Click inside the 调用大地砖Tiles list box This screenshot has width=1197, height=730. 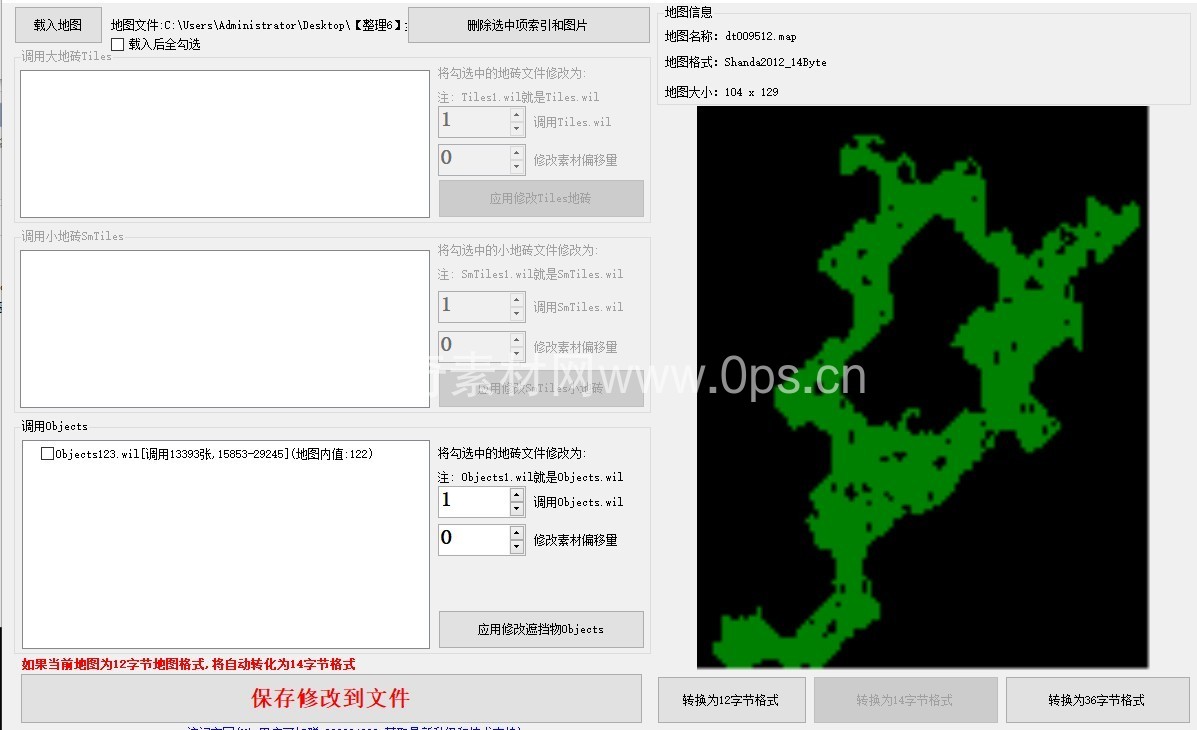click(x=225, y=143)
